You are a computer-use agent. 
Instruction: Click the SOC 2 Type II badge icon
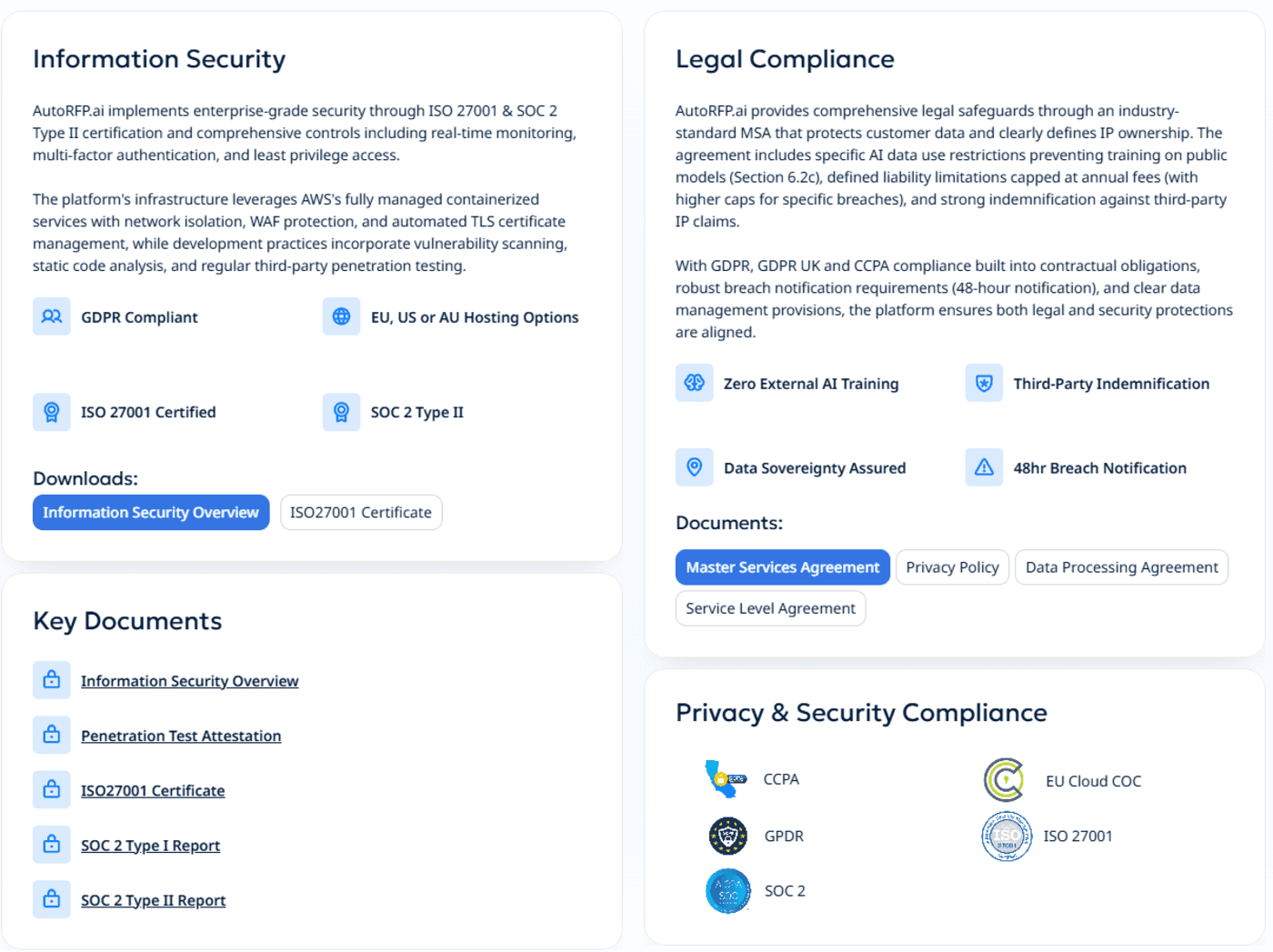point(341,412)
